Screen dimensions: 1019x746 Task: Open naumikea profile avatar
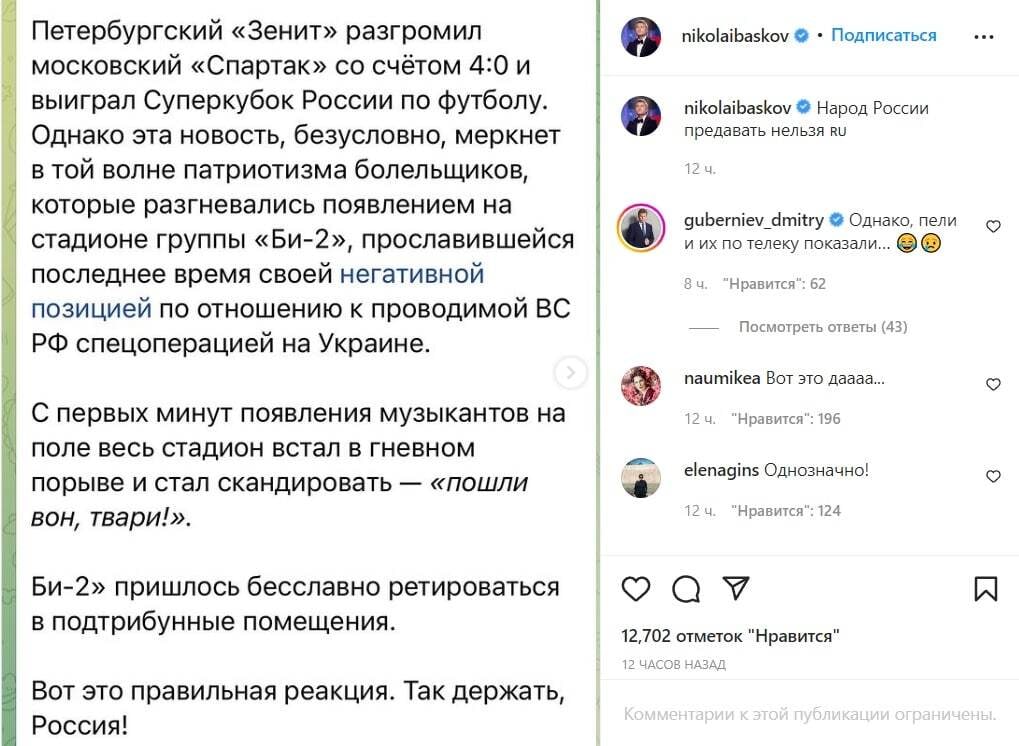click(x=641, y=385)
